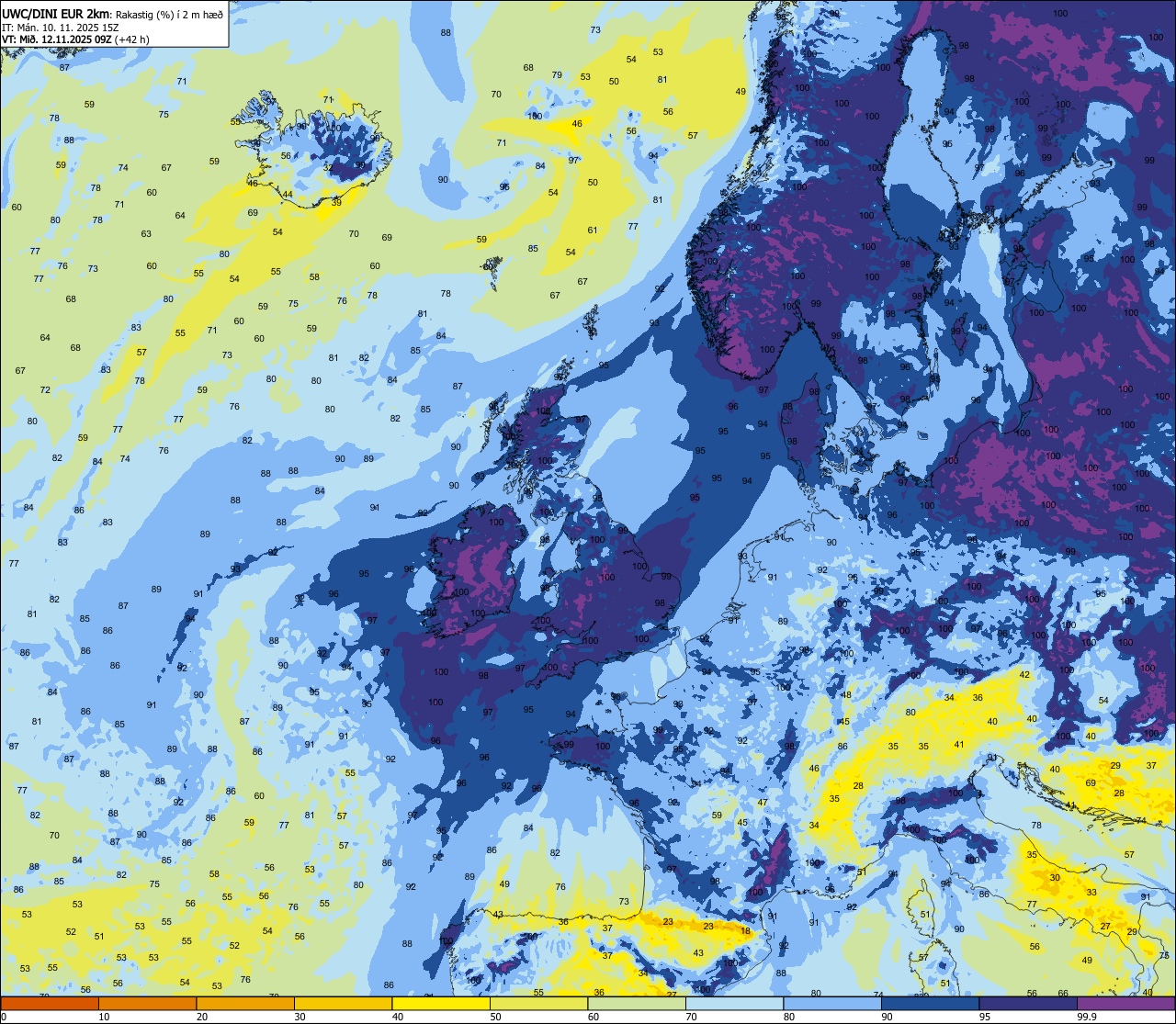Click the '99.9' legend scale label
This screenshot has height=1024, width=1176.
pyautogui.click(x=1087, y=1017)
